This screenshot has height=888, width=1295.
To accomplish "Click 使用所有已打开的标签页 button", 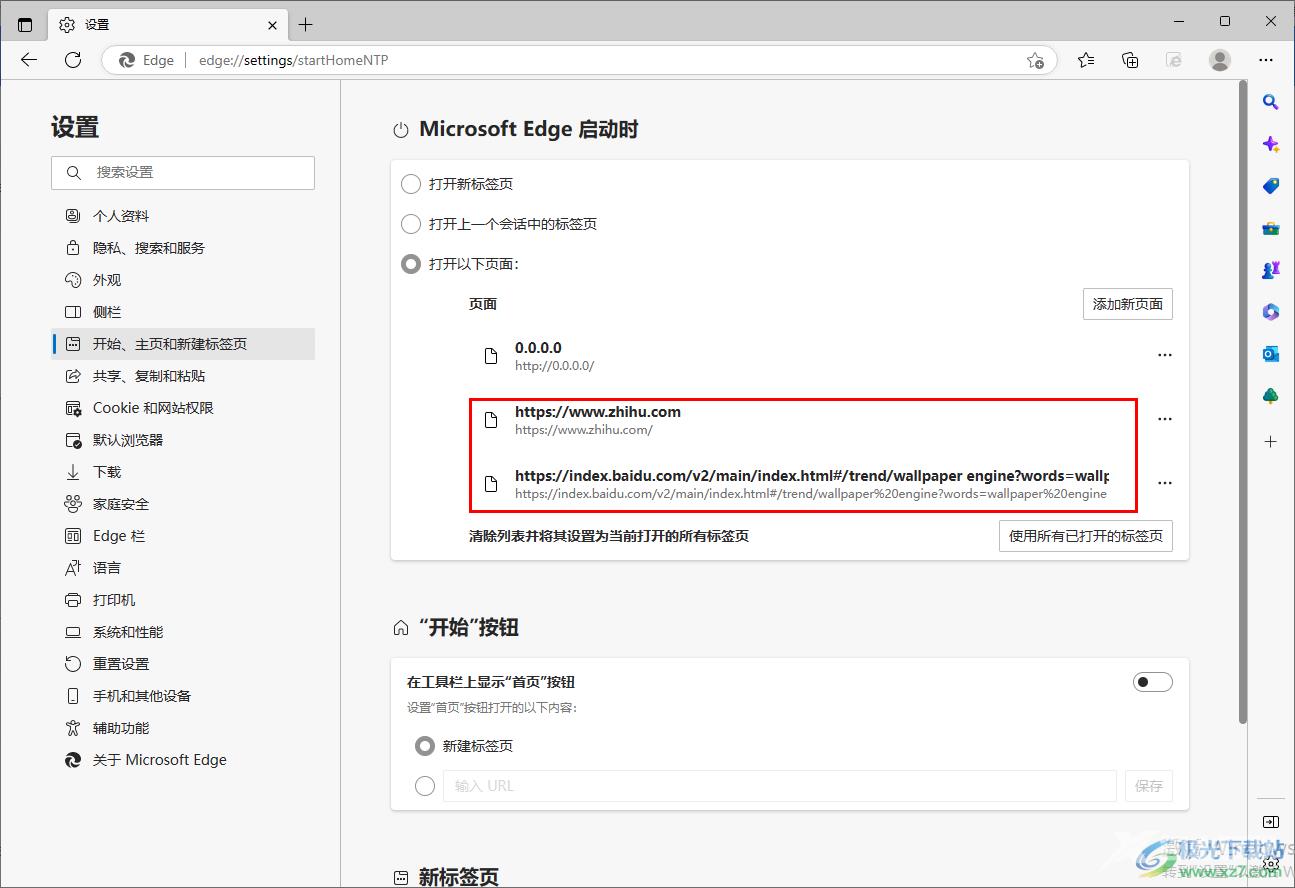I will click(1086, 536).
